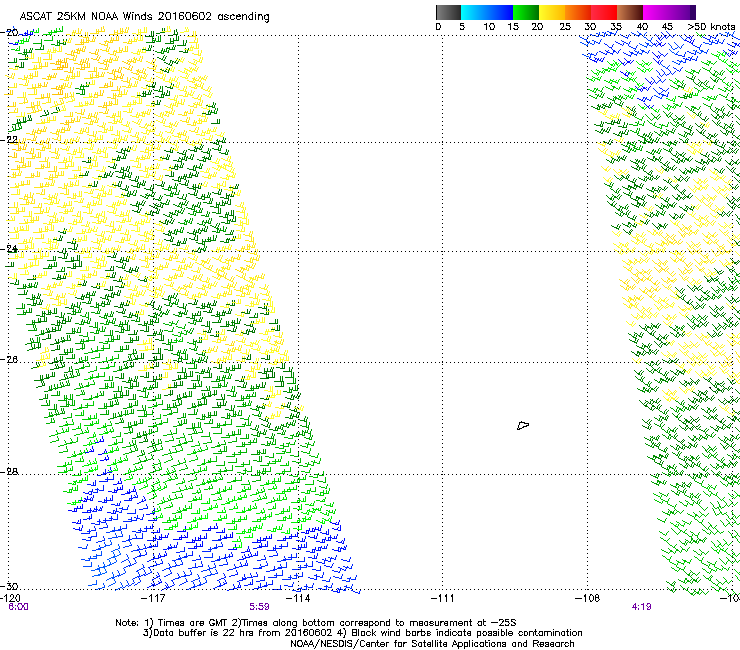740x650 pixels.
Task: Click the -26 latitude axis label
Action: 9,359
